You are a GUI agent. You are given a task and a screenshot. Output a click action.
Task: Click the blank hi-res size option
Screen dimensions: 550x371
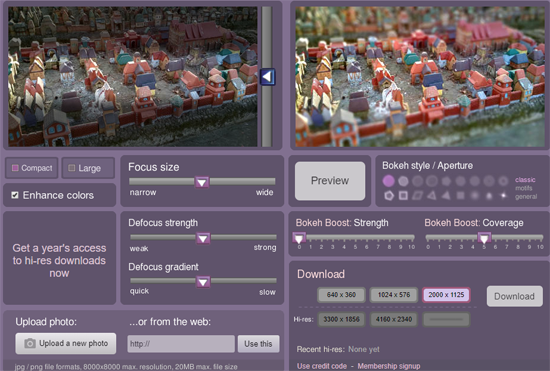pyautogui.click(x=446, y=319)
